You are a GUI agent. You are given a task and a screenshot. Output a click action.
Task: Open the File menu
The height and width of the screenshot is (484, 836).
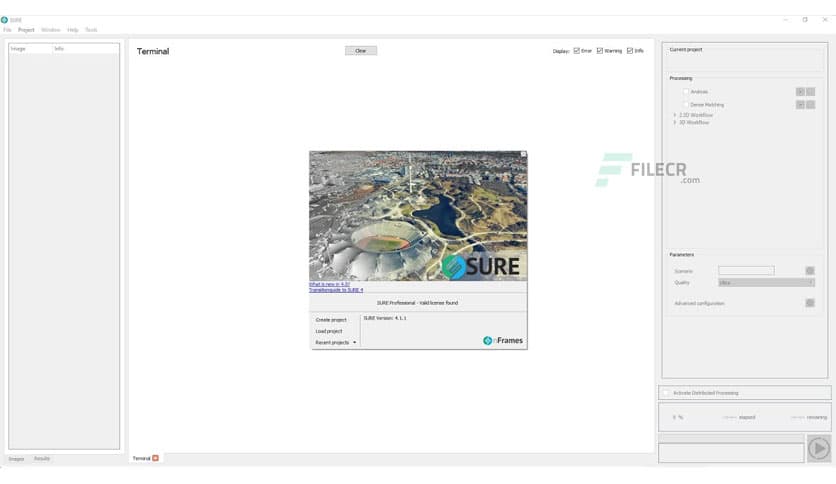7,30
